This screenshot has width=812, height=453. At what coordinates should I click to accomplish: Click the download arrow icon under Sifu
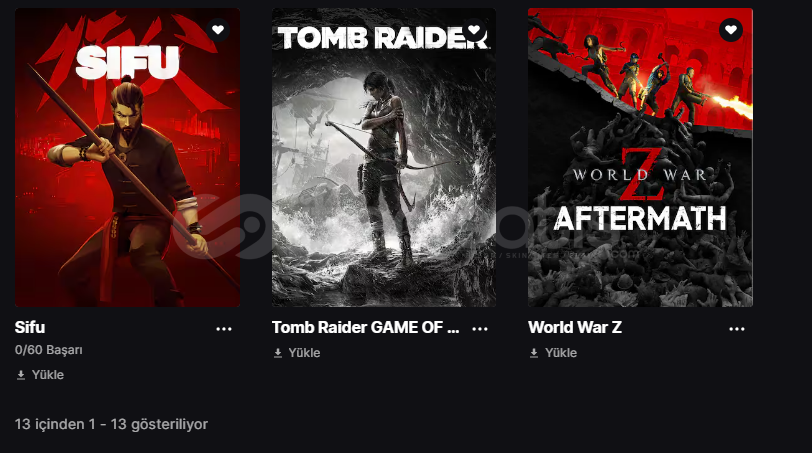(x=21, y=375)
